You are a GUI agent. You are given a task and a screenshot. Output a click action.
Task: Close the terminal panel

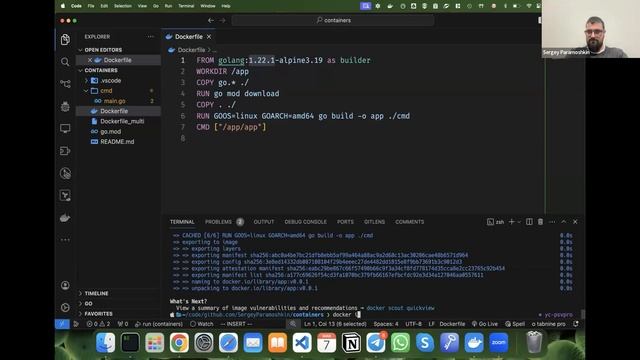[x=575, y=222]
